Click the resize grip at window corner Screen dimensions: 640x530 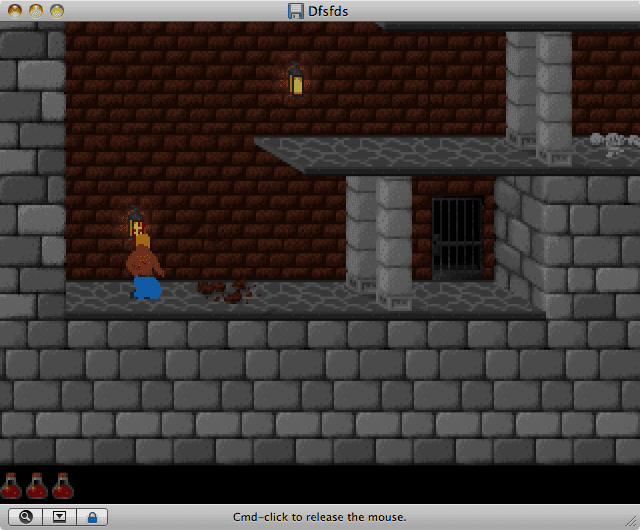click(x=633, y=522)
